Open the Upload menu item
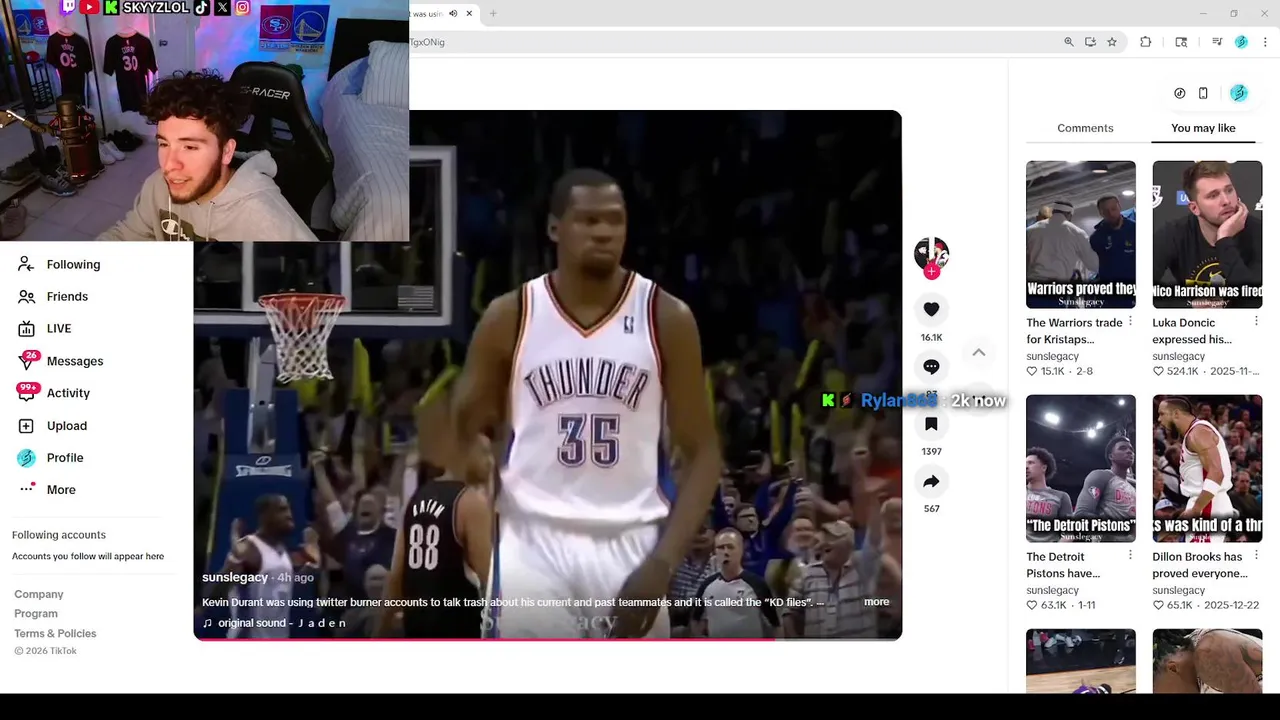This screenshot has height=720, width=1280. click(67, 426)
